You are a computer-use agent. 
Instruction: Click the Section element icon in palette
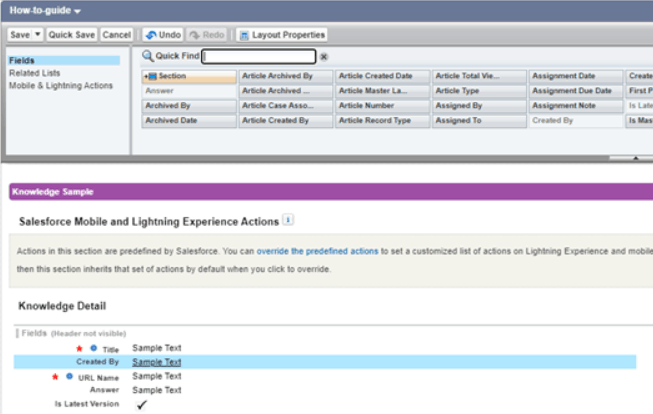[151, 76]
